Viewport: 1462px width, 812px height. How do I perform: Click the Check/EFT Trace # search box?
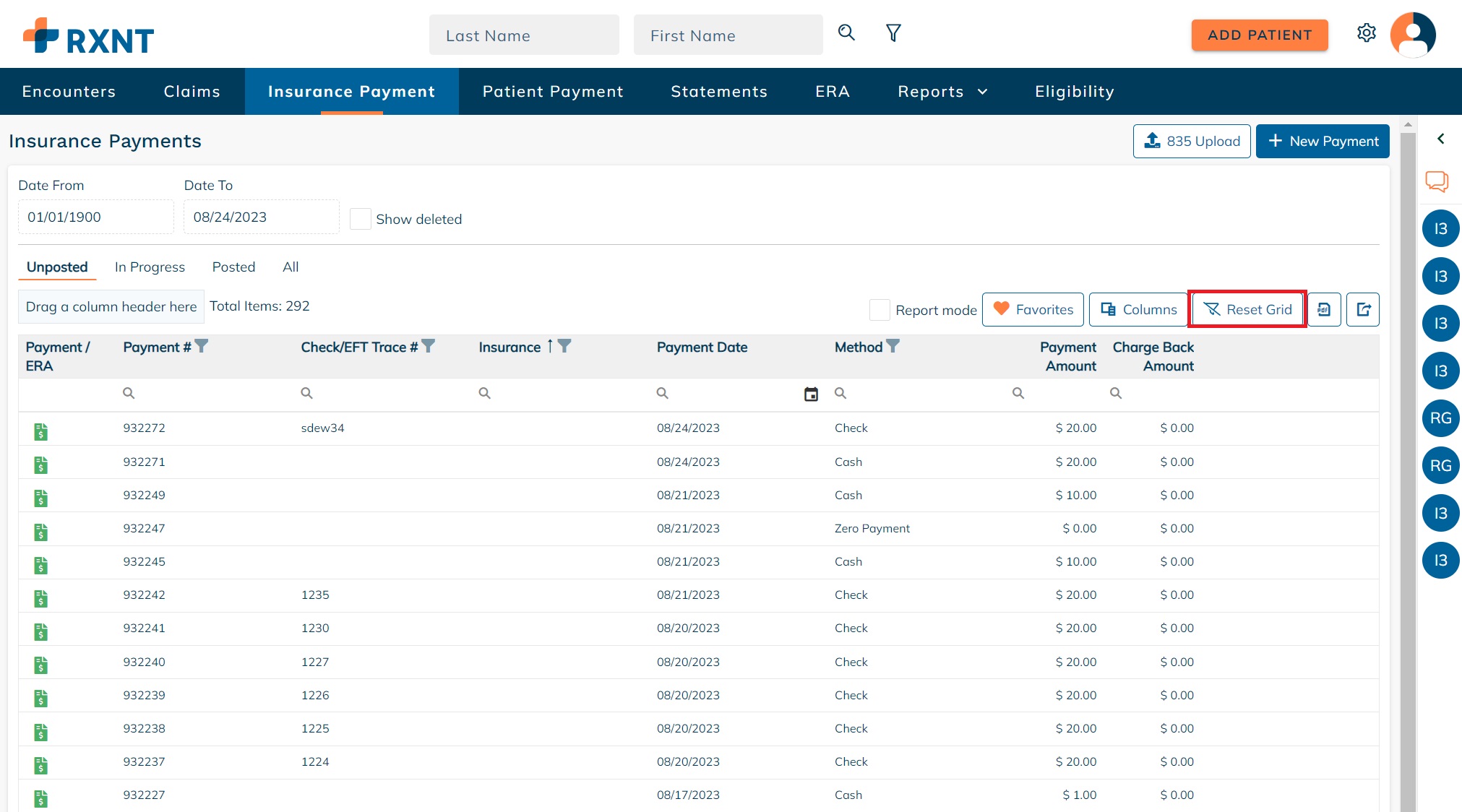click(x=382, y=393)
